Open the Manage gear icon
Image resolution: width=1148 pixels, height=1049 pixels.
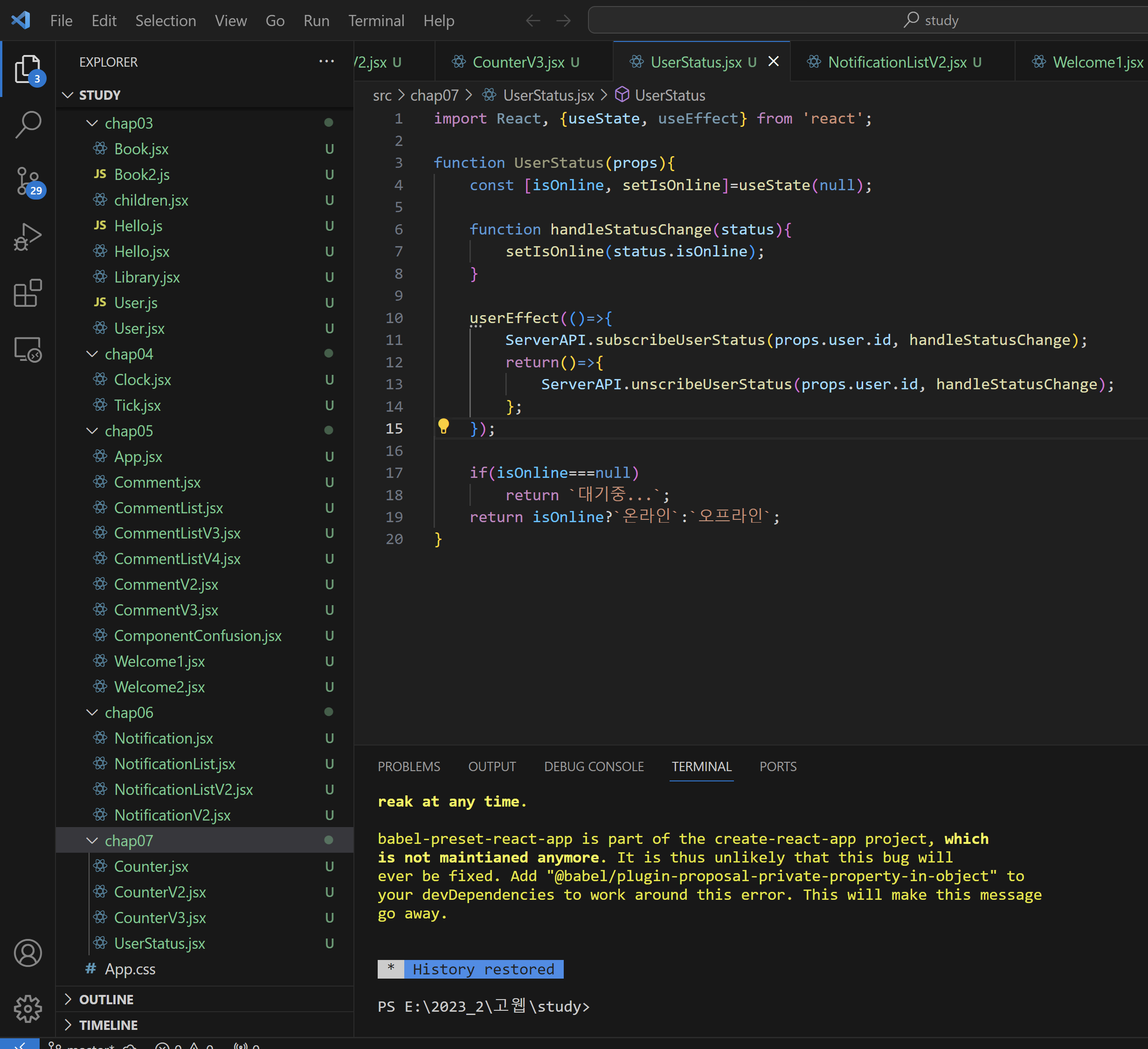(28, 1008)
